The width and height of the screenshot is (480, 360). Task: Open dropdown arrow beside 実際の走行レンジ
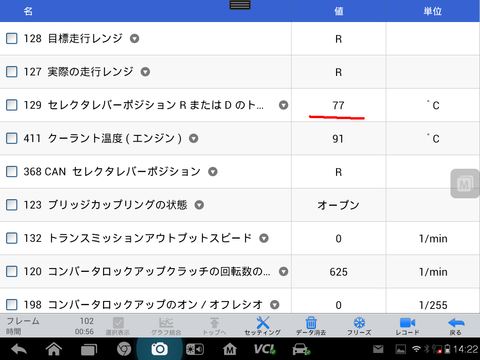pos(145,72)
